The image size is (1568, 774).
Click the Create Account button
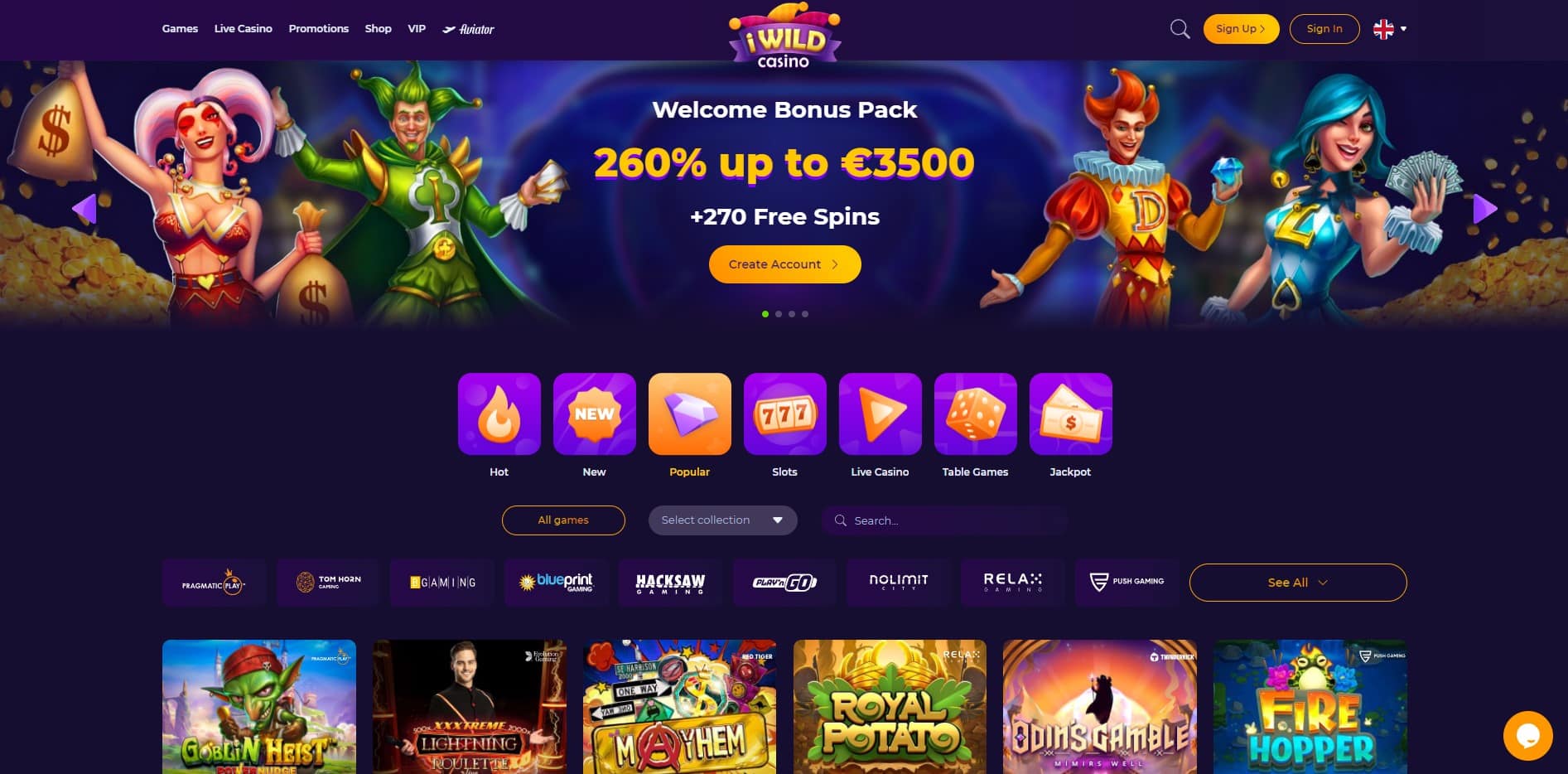(x=784, y=264)
